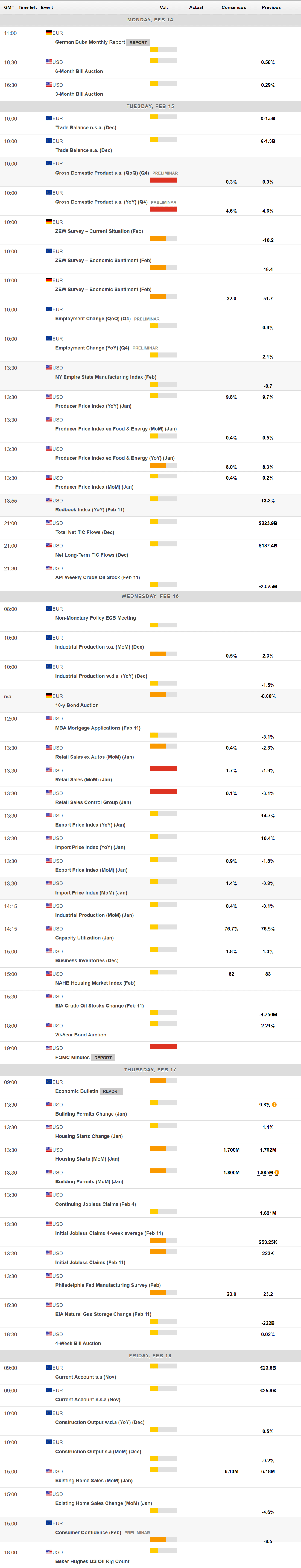The image size is (301, 1568).
Task: Click the info icon beside 1.885M previous value
Action: (x=277, y=1172)
